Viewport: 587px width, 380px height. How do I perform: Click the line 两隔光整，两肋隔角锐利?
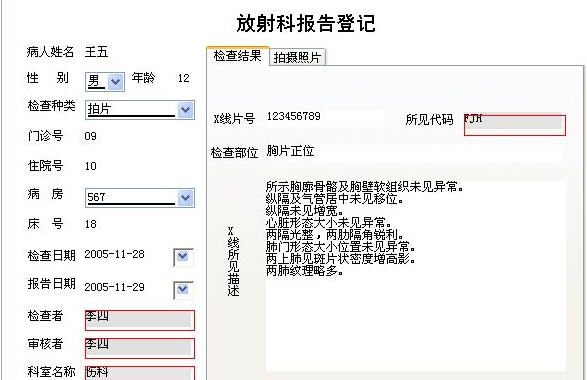(335, 234)
